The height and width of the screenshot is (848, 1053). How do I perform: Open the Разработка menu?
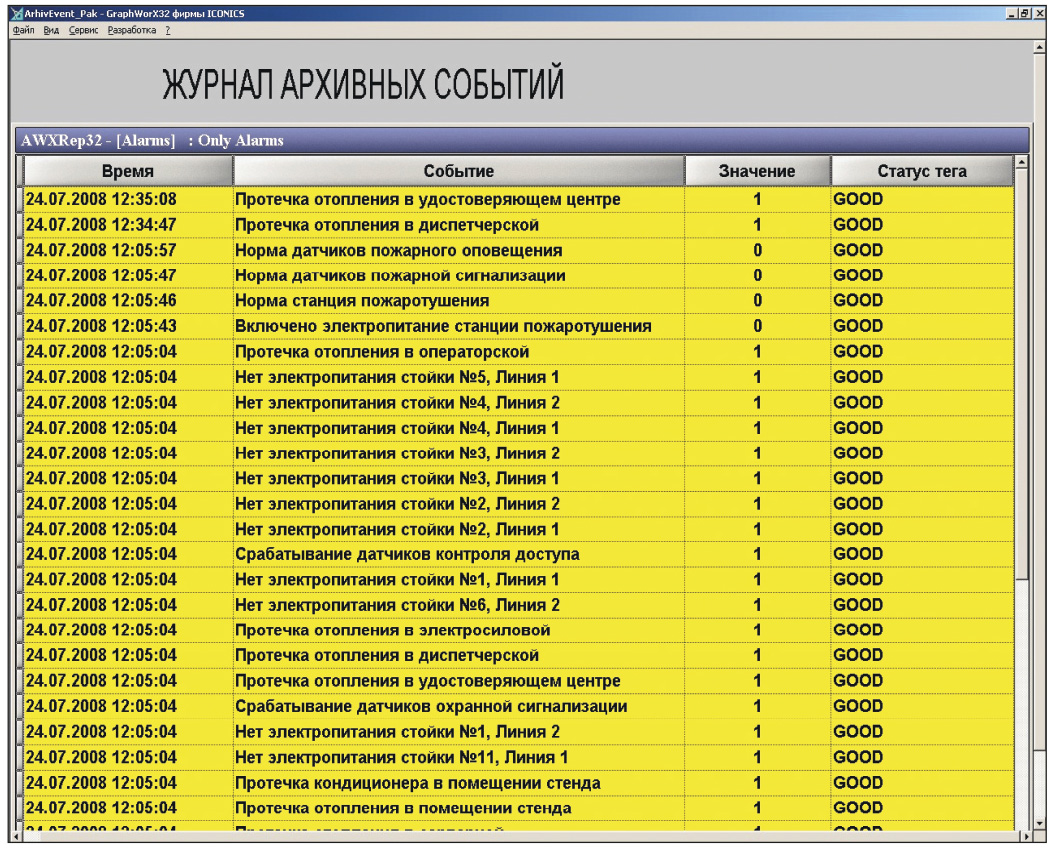point(132,30)
